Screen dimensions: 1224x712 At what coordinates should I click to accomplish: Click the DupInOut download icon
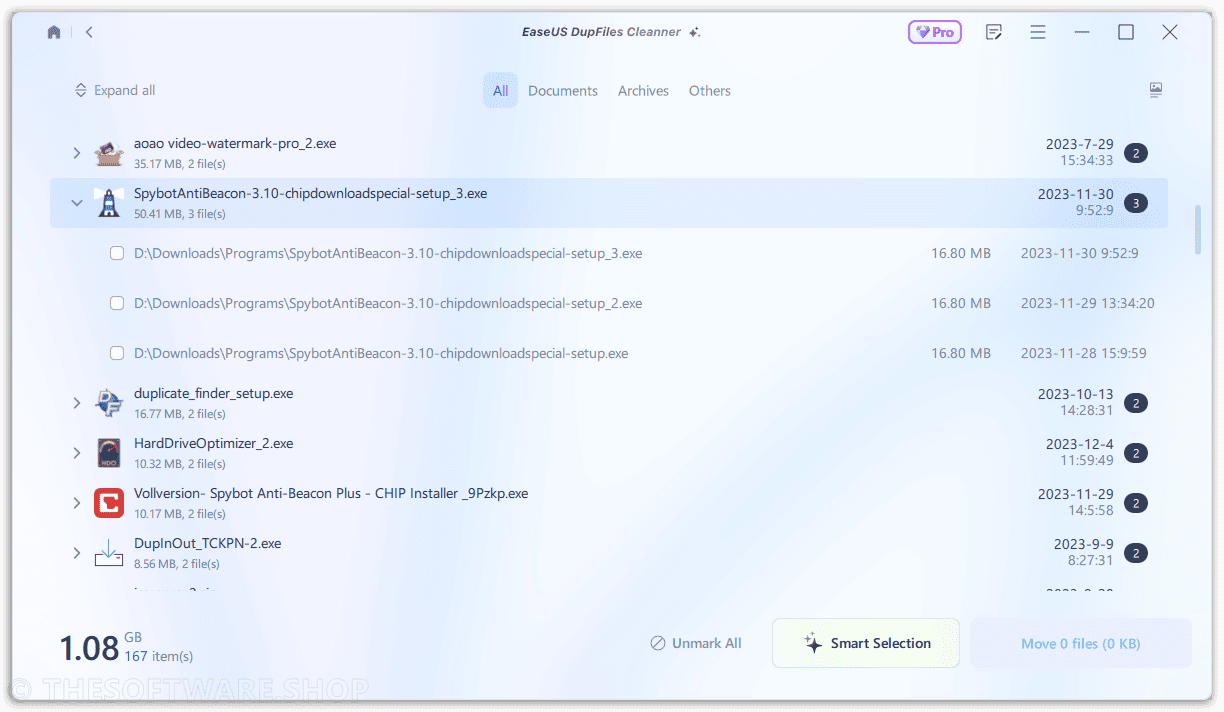[x=109, y=553]
